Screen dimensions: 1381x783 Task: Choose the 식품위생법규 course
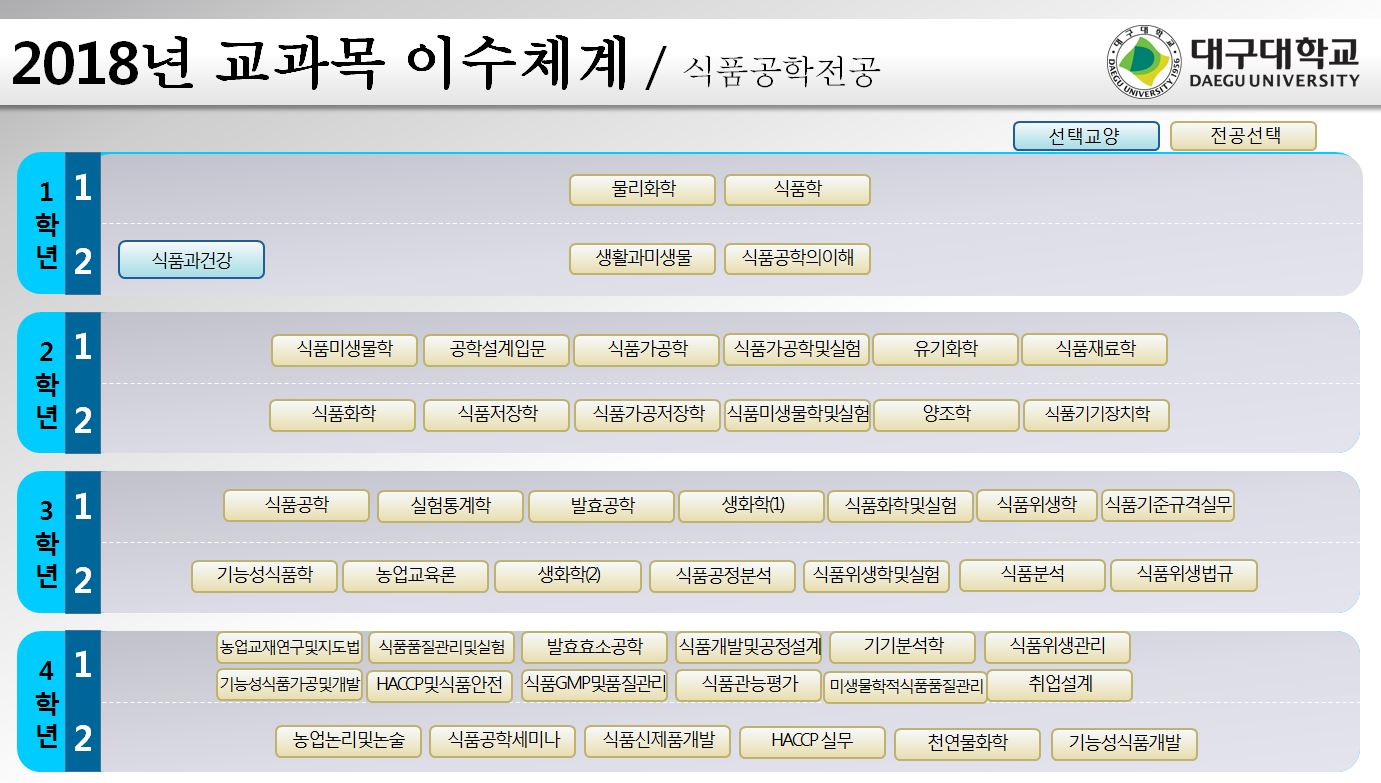(x=1183, y=575)
